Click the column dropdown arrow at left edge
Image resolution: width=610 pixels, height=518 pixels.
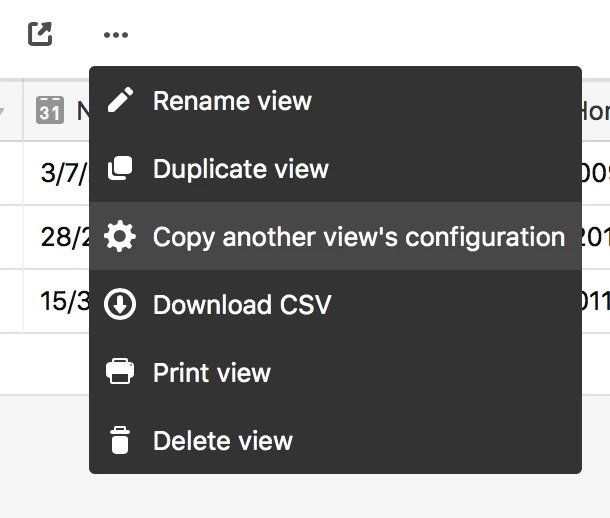[2, 111]
